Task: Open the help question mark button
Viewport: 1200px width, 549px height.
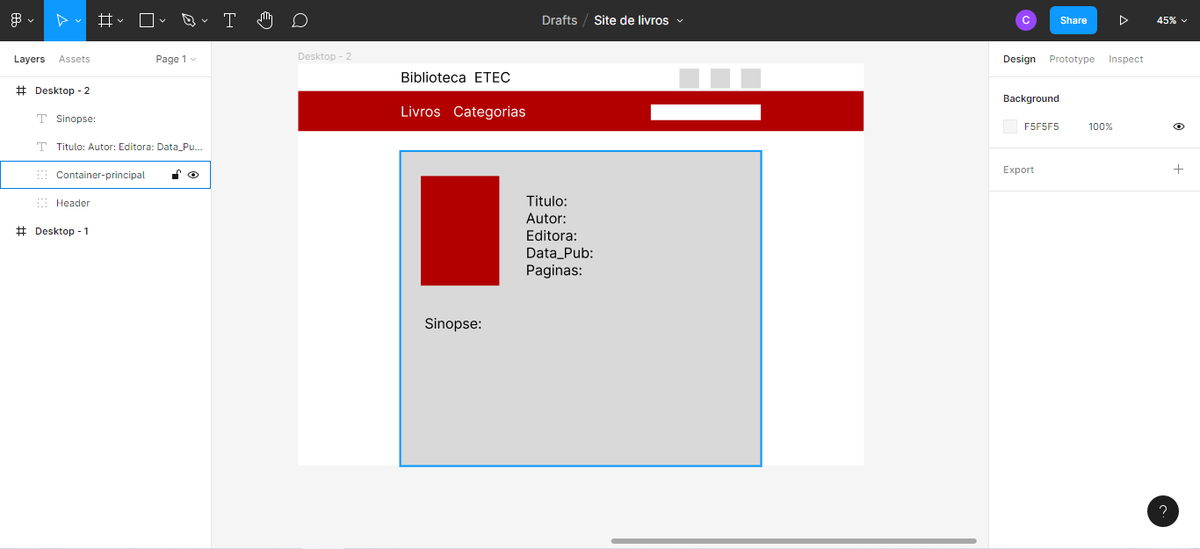Action: [x=1162, y=511]
